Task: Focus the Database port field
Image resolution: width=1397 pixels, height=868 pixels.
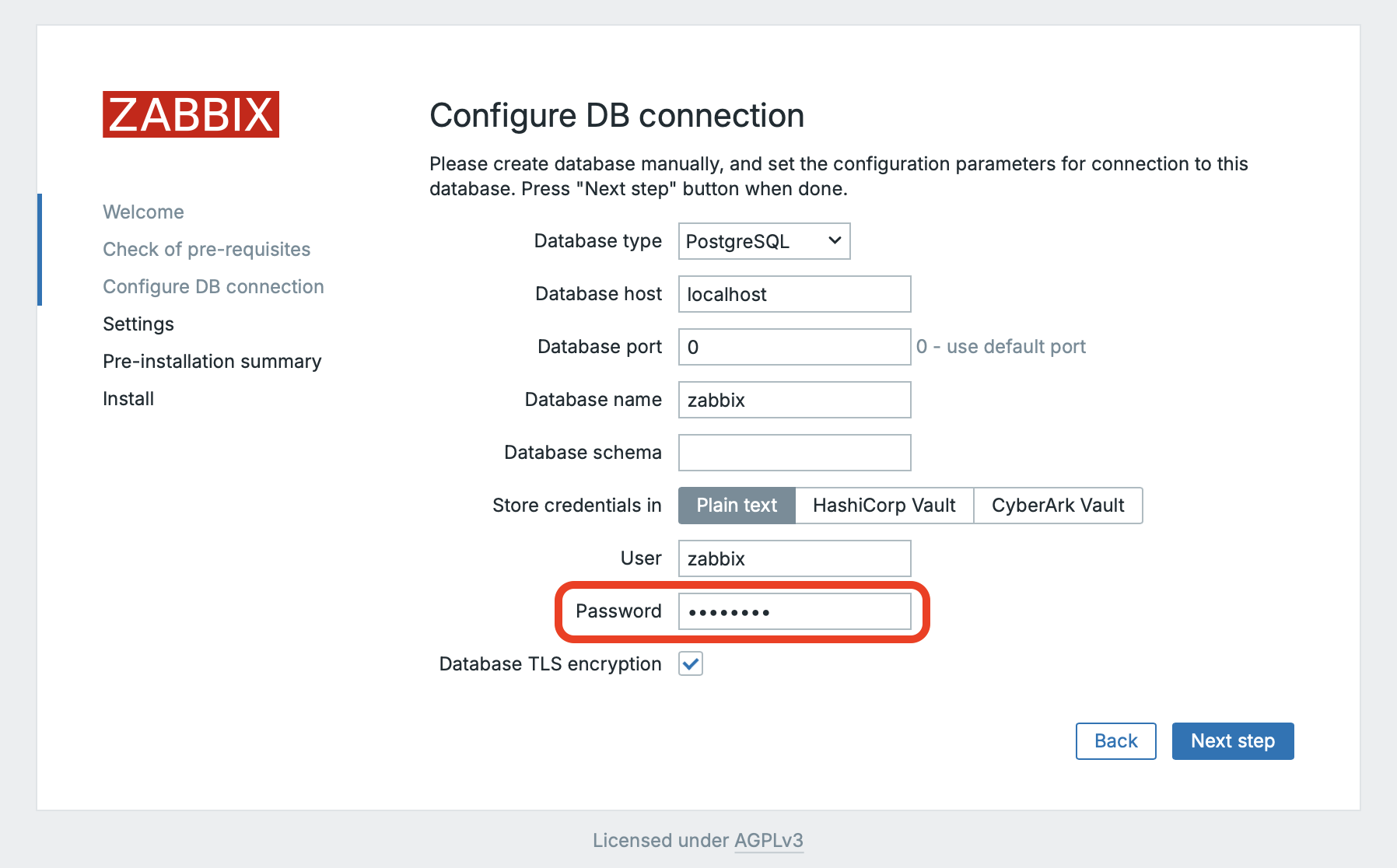Action: click(x=794, y=347)
